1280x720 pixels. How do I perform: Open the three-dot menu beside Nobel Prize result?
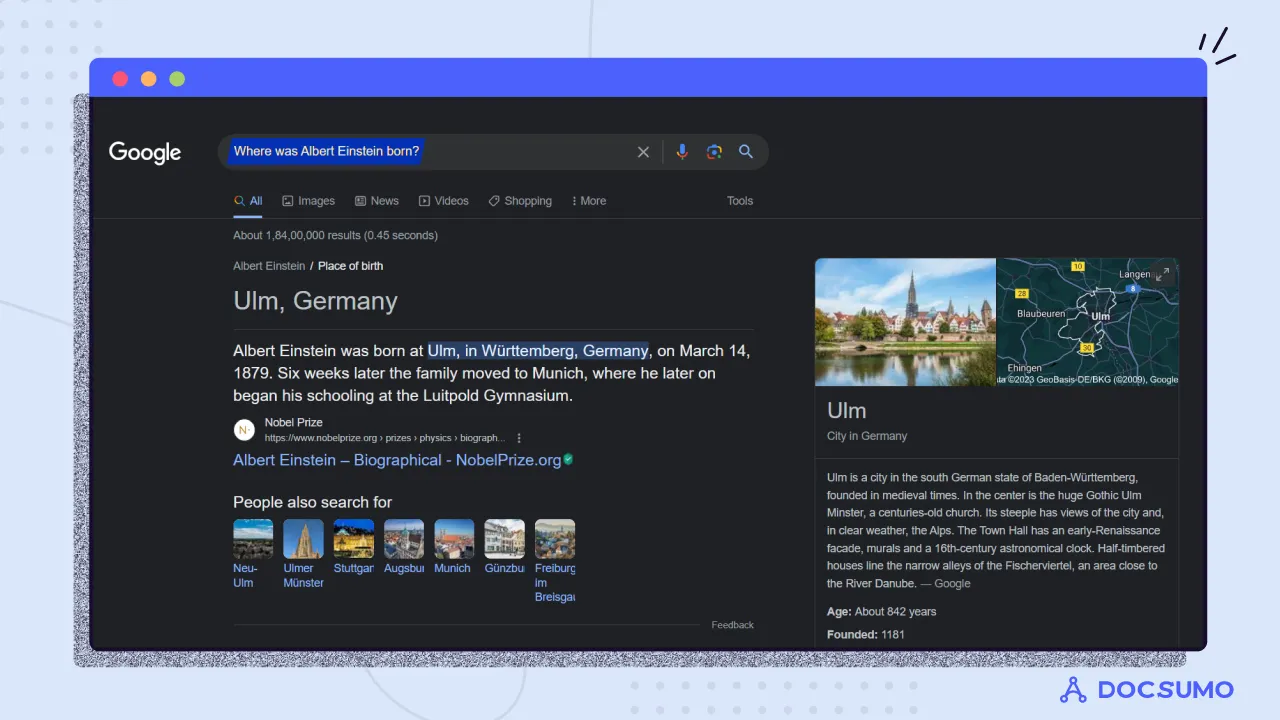[519, 438]
